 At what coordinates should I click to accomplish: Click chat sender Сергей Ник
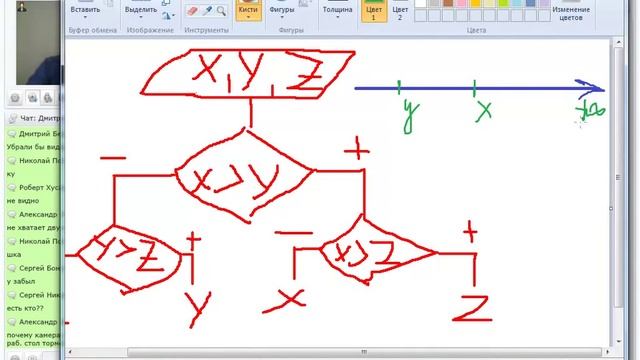[40, 295]
